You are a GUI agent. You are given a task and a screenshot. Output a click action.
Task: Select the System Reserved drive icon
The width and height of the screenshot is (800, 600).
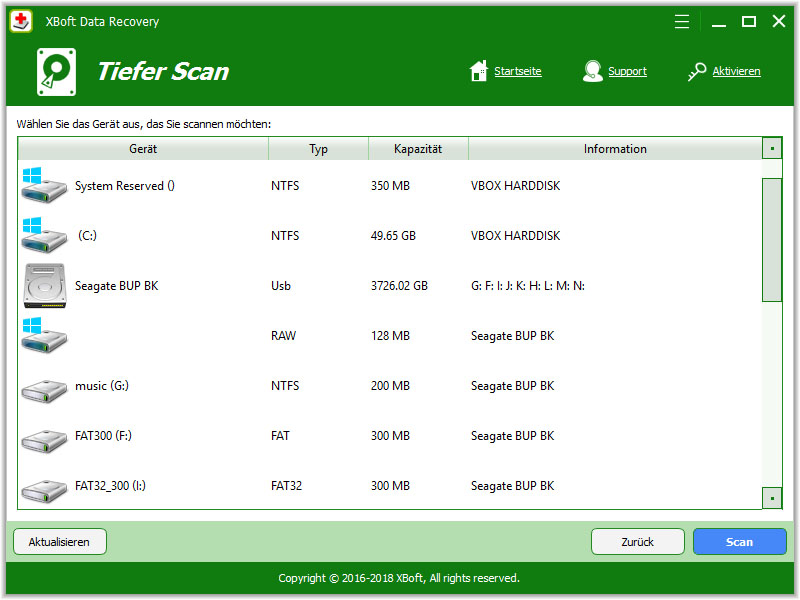[44, 185]
